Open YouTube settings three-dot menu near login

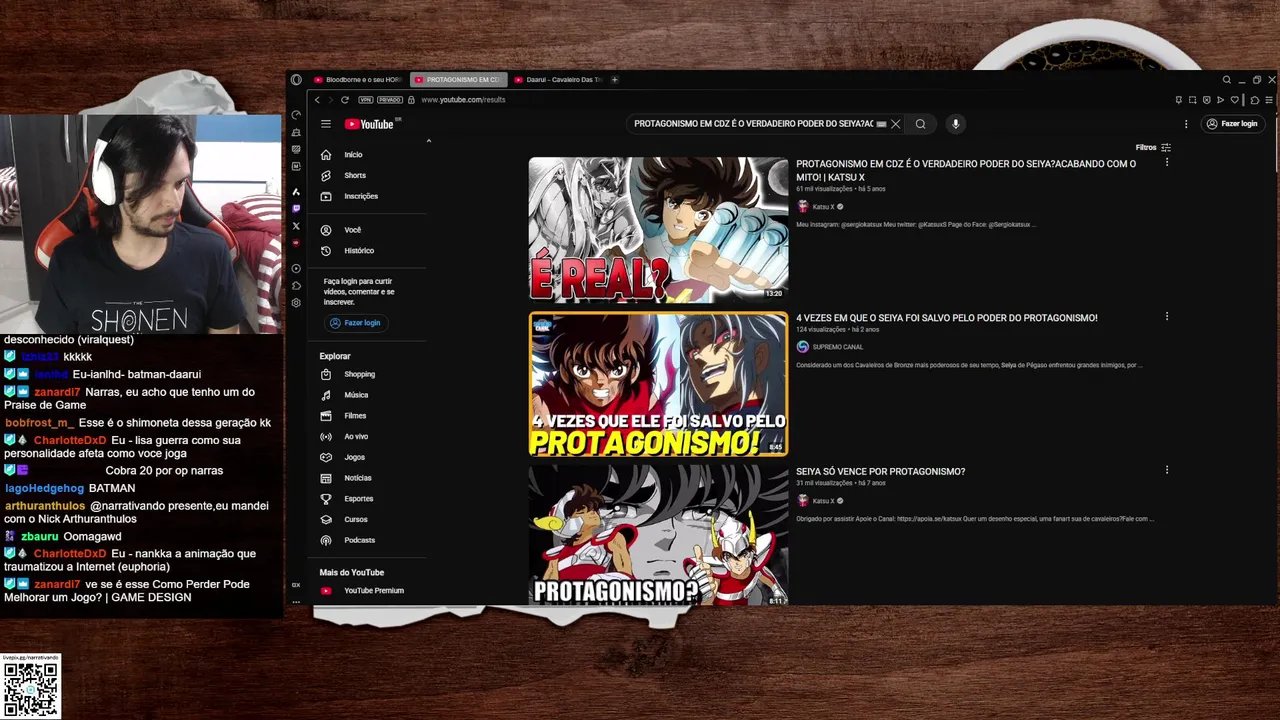pos(1186,124)
